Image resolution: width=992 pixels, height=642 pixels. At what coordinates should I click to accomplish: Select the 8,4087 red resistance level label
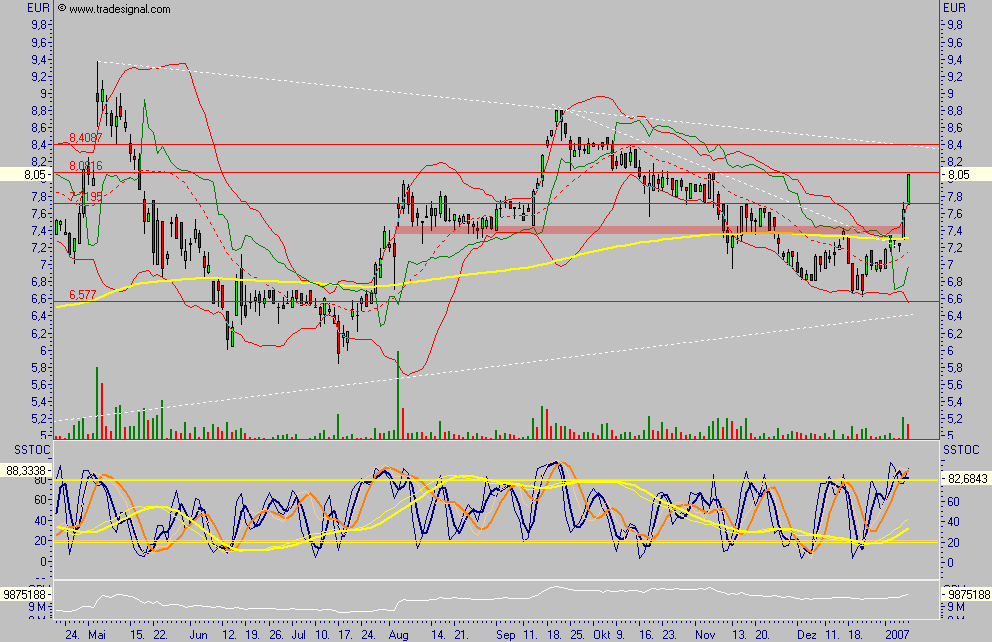(x=87, y=138)
